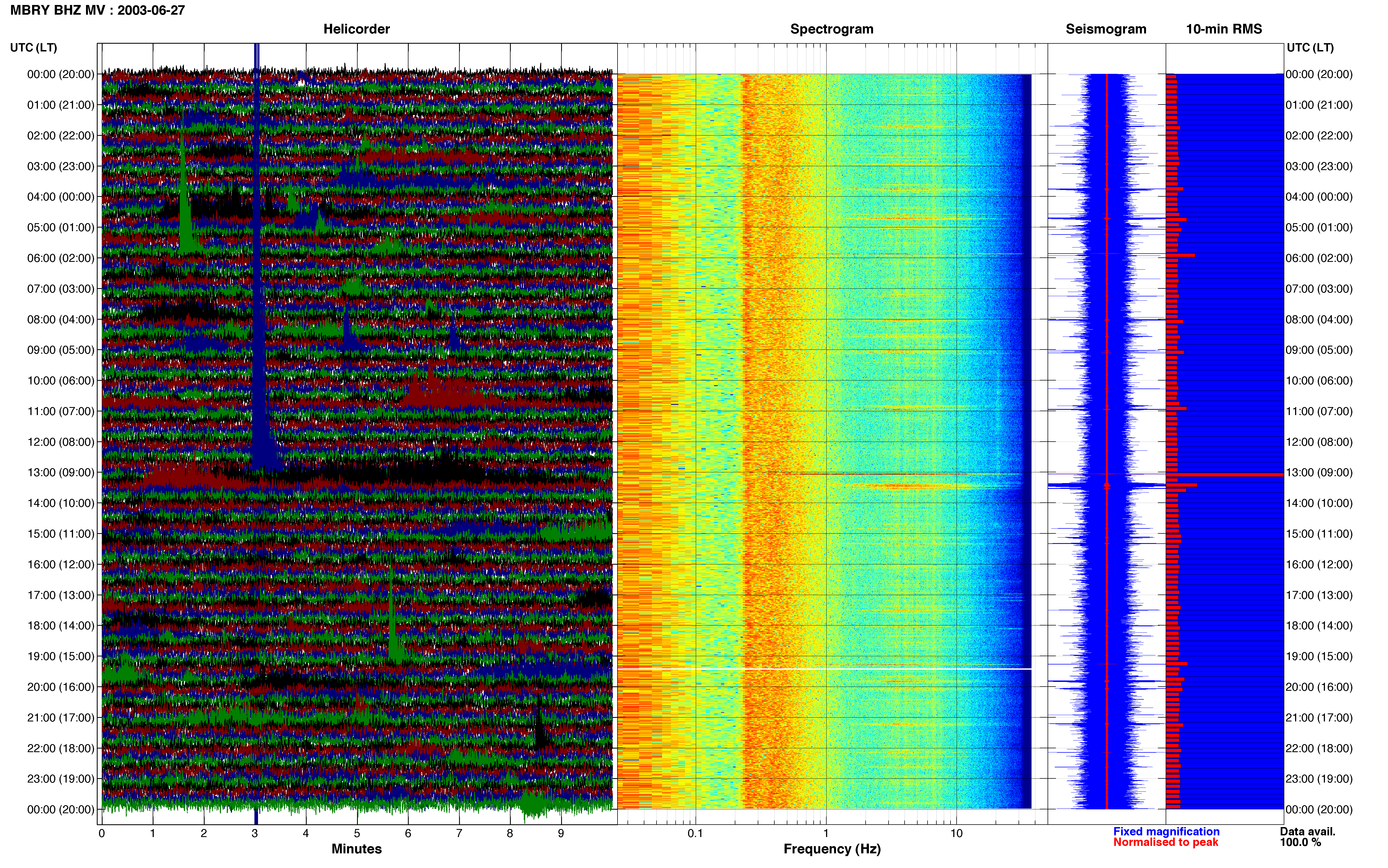1388x868 pixels.
Task: Click the white data-gap line in the Spectrogram
Action: 824,669
